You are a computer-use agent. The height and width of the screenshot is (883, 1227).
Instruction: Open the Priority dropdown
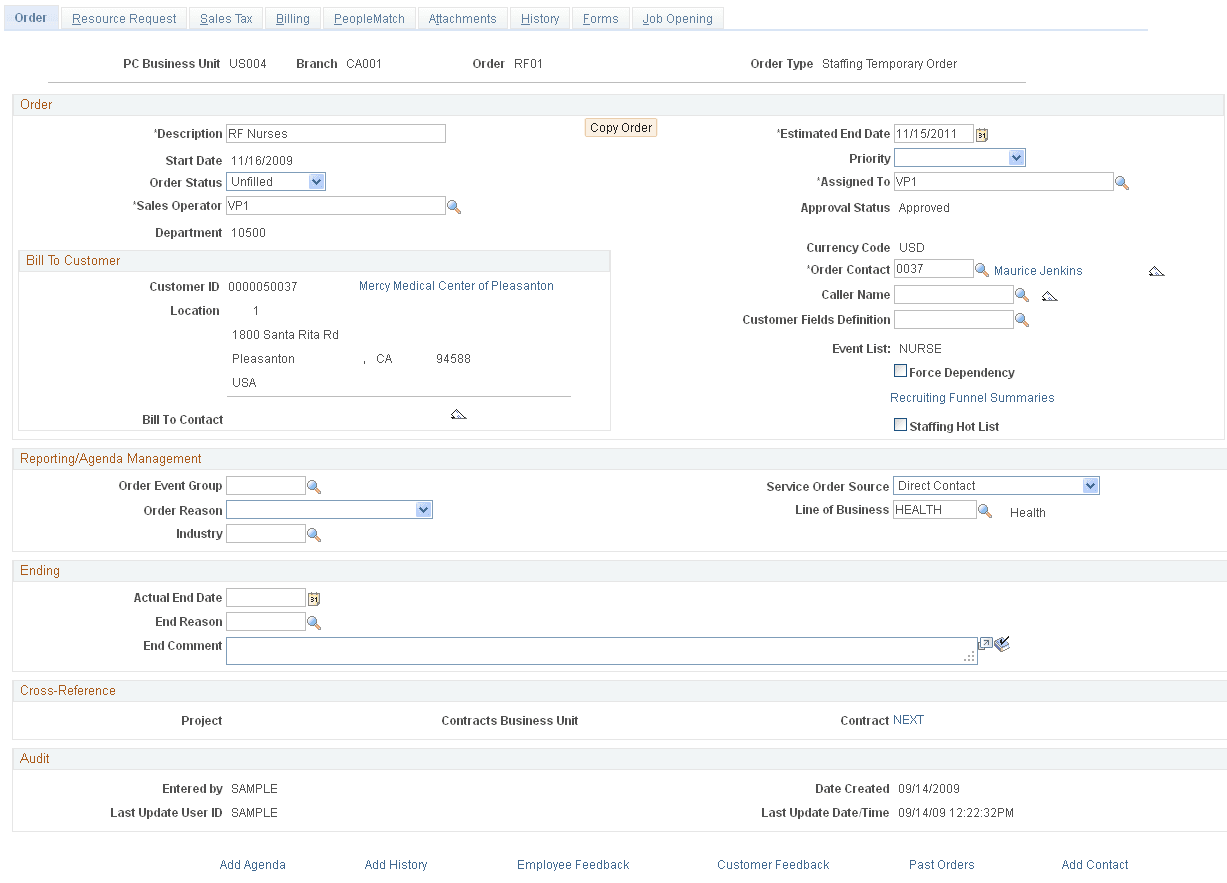click(1017, 157)
